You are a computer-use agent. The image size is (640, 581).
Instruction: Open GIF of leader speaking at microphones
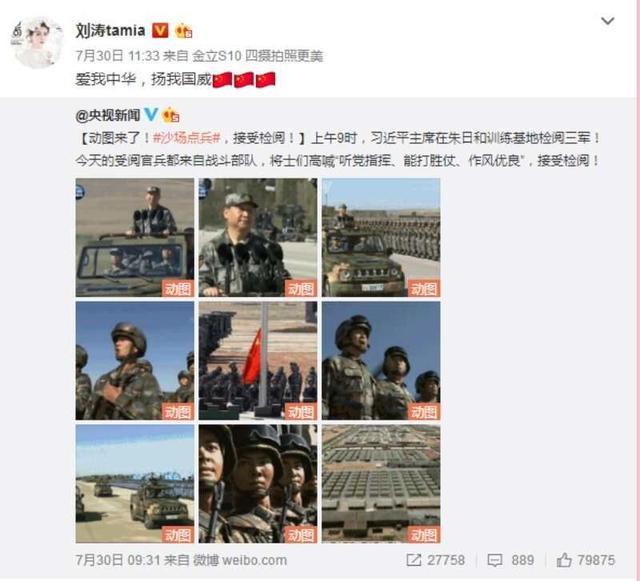(x=258, y=238)
